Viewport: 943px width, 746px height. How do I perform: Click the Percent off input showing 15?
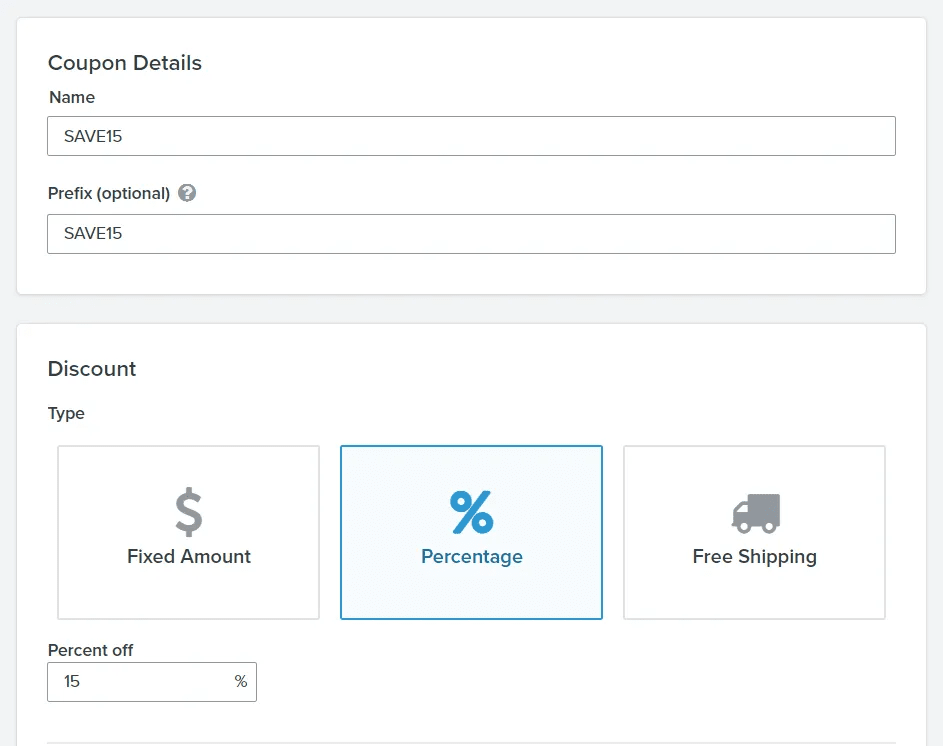[x=152, y=682]
